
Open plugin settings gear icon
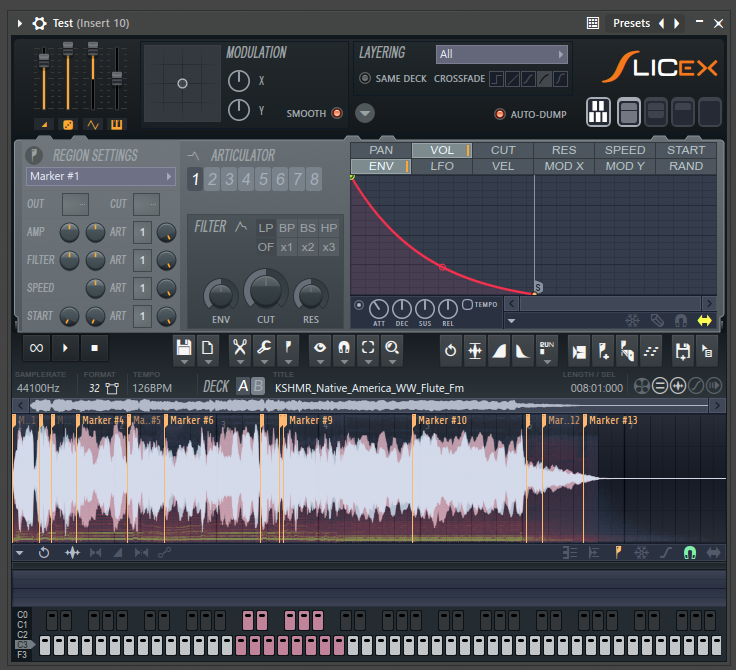tap(39, 23)
